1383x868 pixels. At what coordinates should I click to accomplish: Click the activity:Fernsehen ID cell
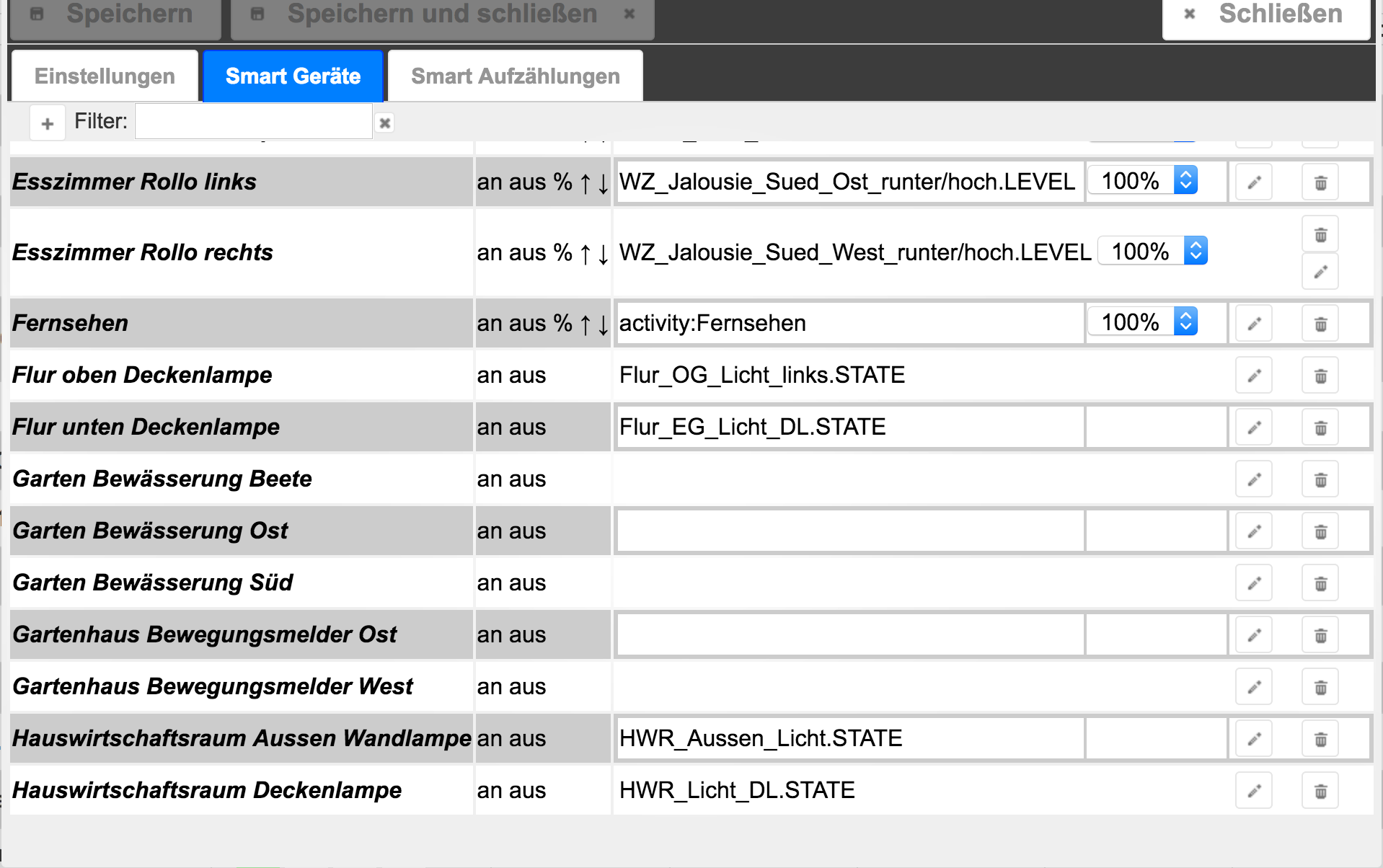849,323
